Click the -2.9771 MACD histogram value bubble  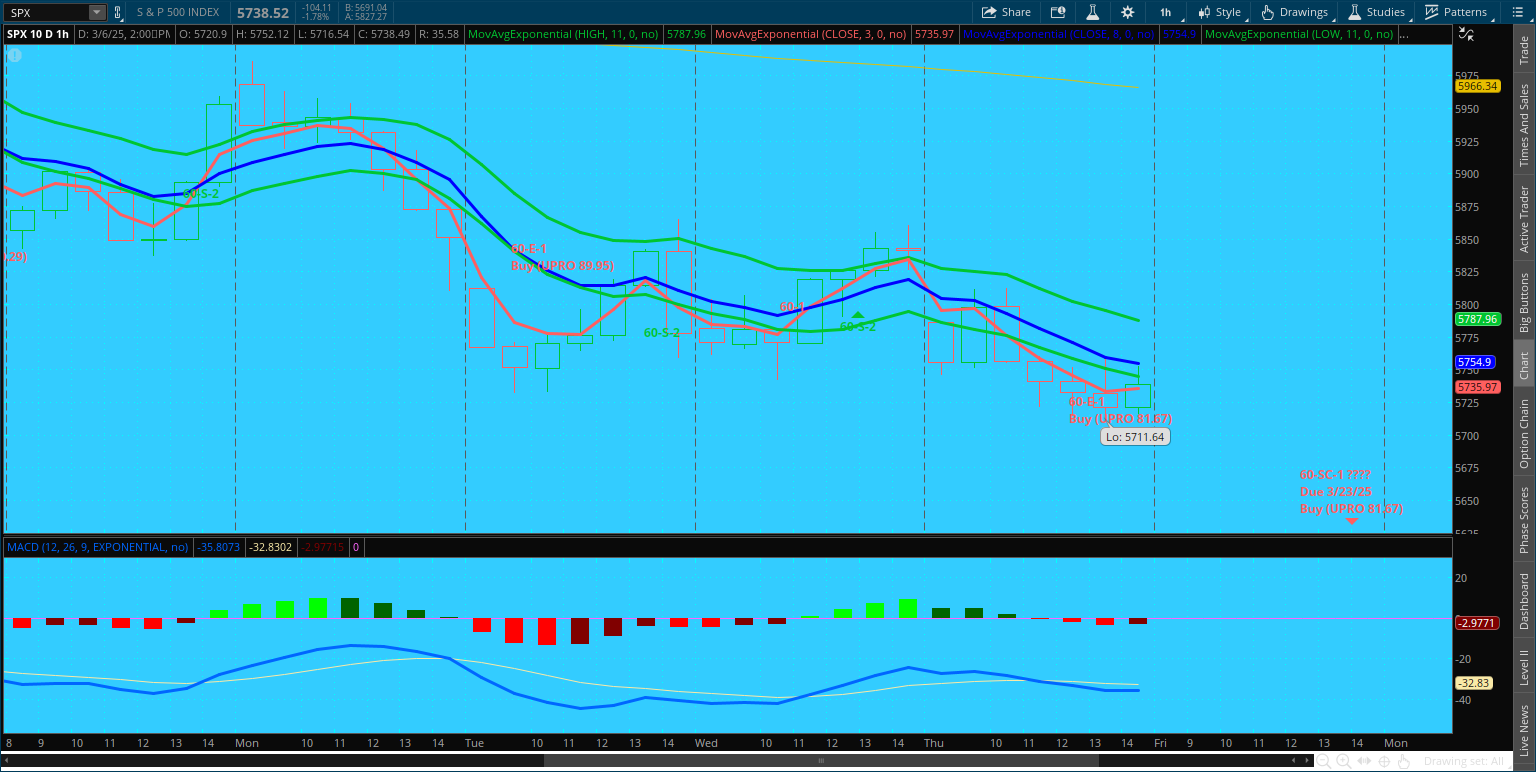[1477, 623]
